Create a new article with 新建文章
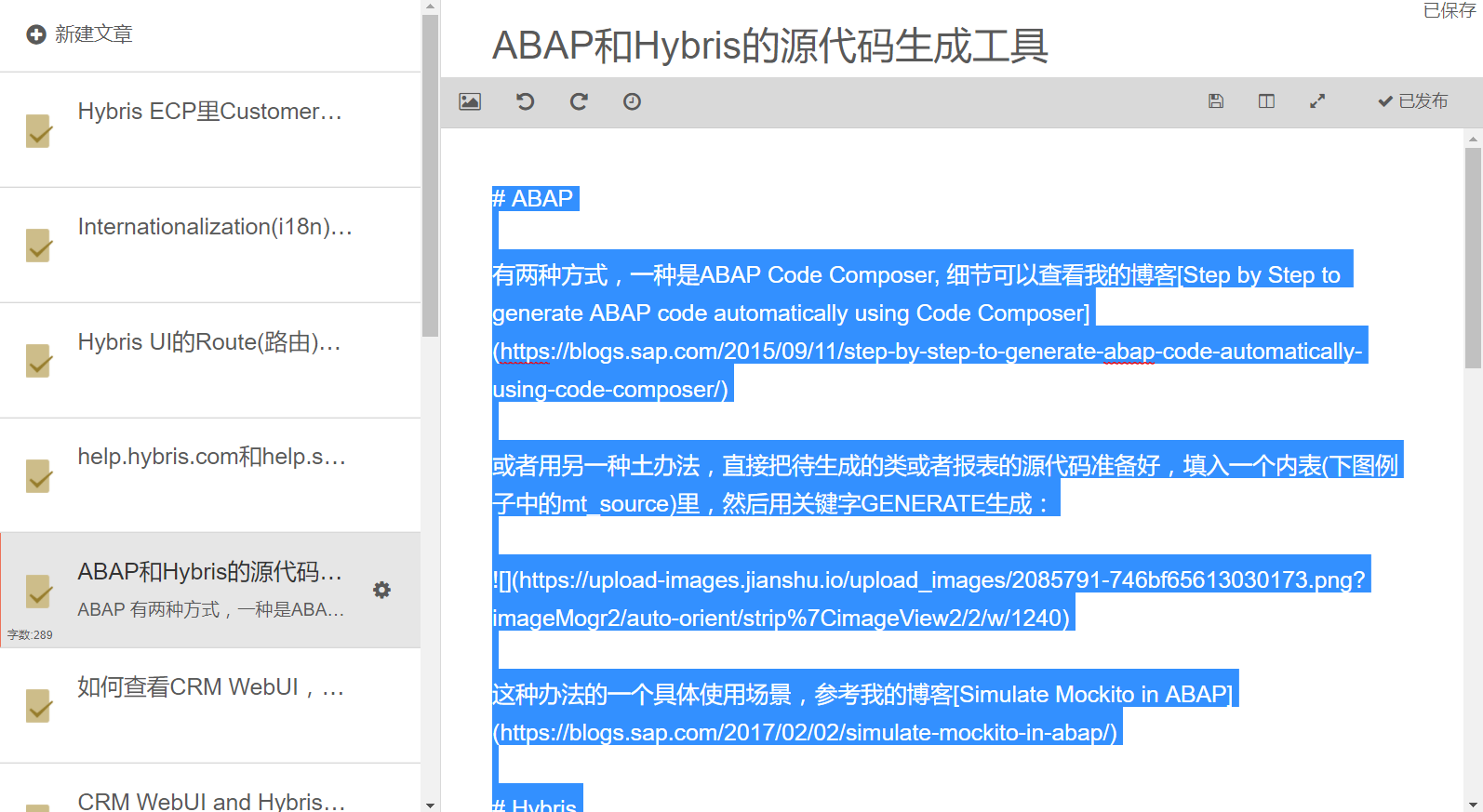The image size is (1483, 812). 80,34
